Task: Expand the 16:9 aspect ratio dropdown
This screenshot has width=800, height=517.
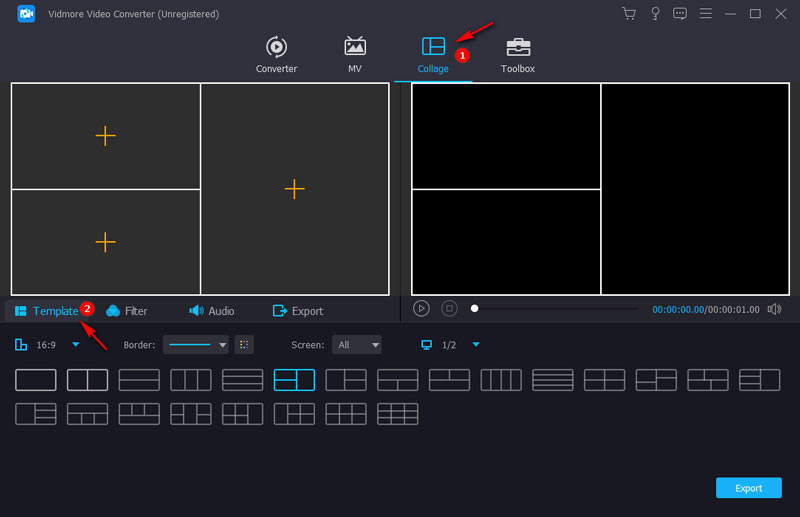Action: tap(76, 345)
